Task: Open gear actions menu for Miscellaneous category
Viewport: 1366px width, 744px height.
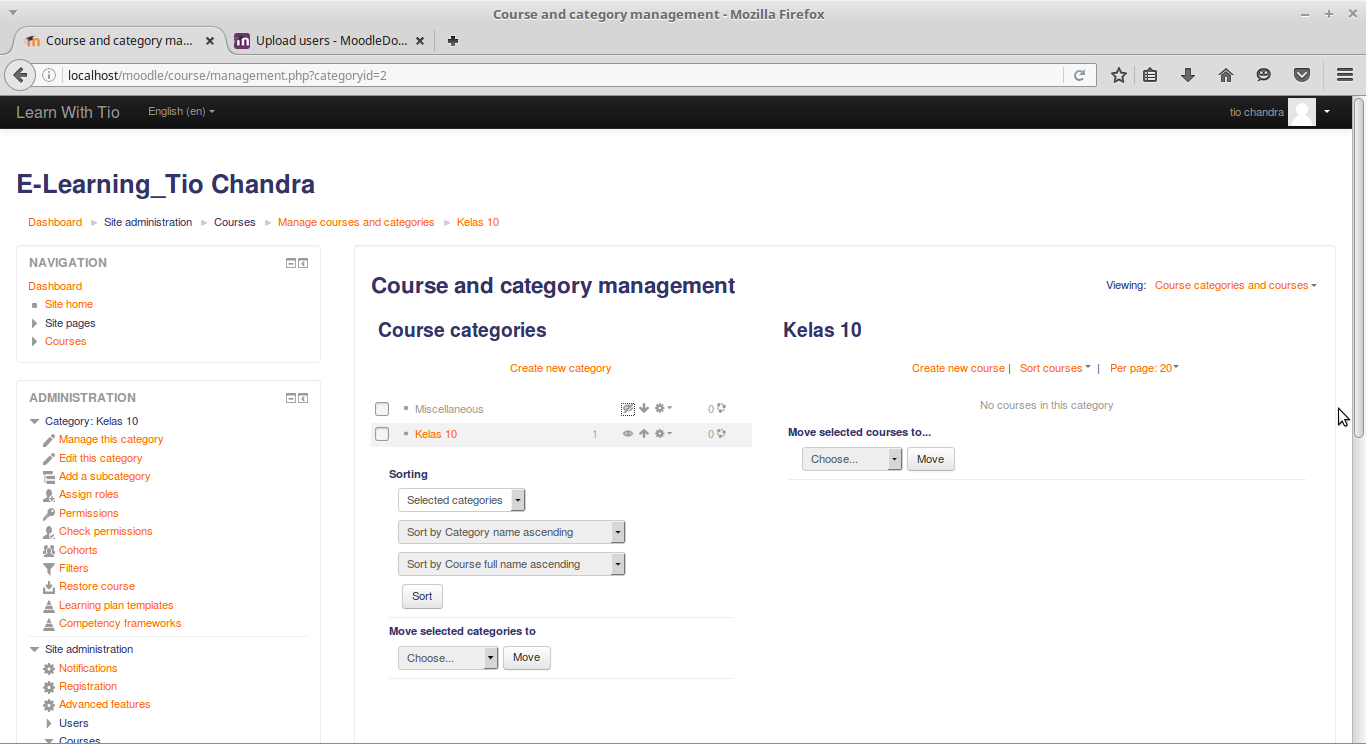Action: coord(662,408)
